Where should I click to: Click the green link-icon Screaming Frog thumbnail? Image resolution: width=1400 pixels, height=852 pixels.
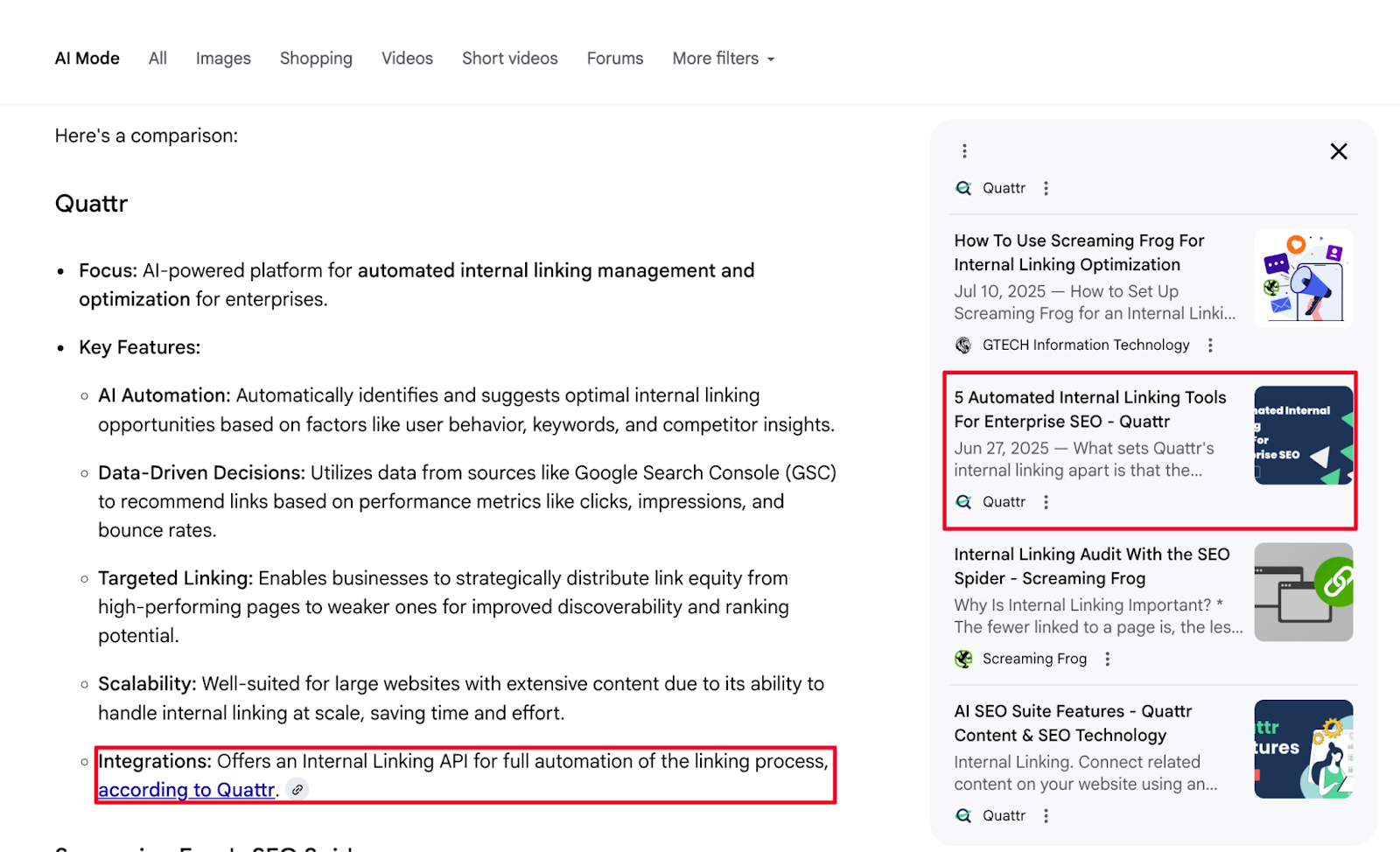(x=1303, y=592)
